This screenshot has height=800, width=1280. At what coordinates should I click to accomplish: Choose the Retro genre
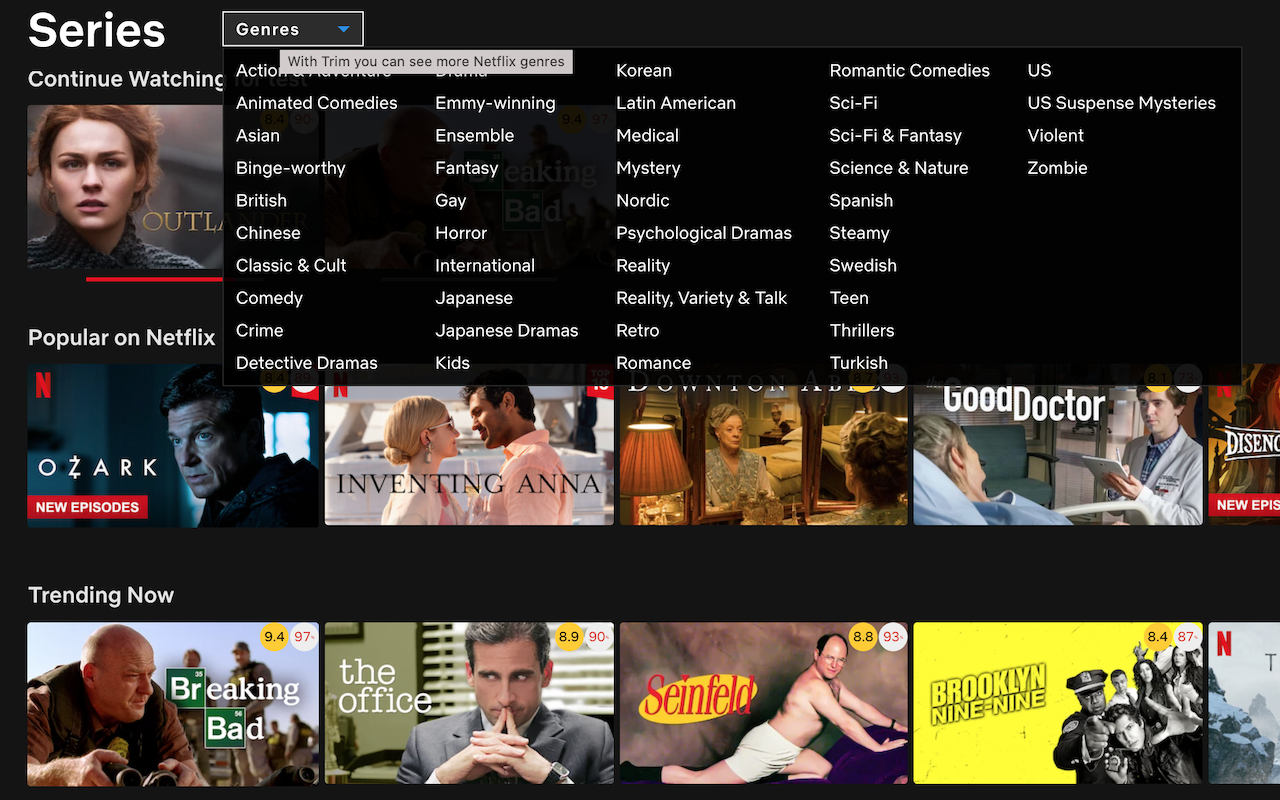(638, 330)
